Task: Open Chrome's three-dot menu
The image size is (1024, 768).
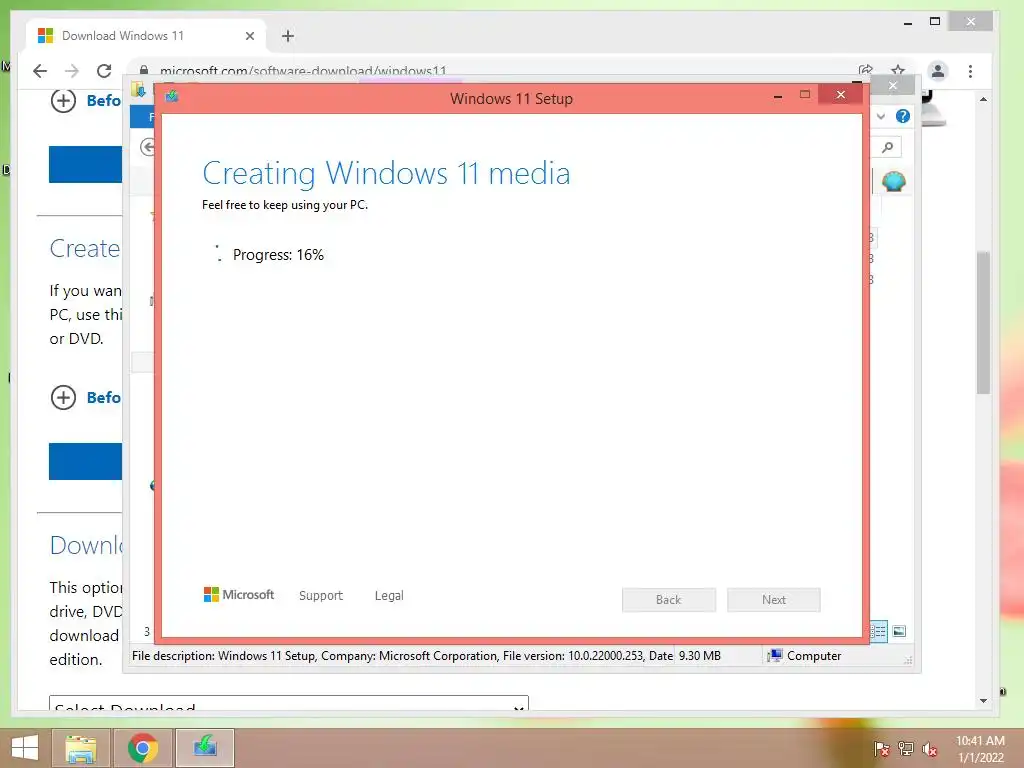Action: click(970, 71)
